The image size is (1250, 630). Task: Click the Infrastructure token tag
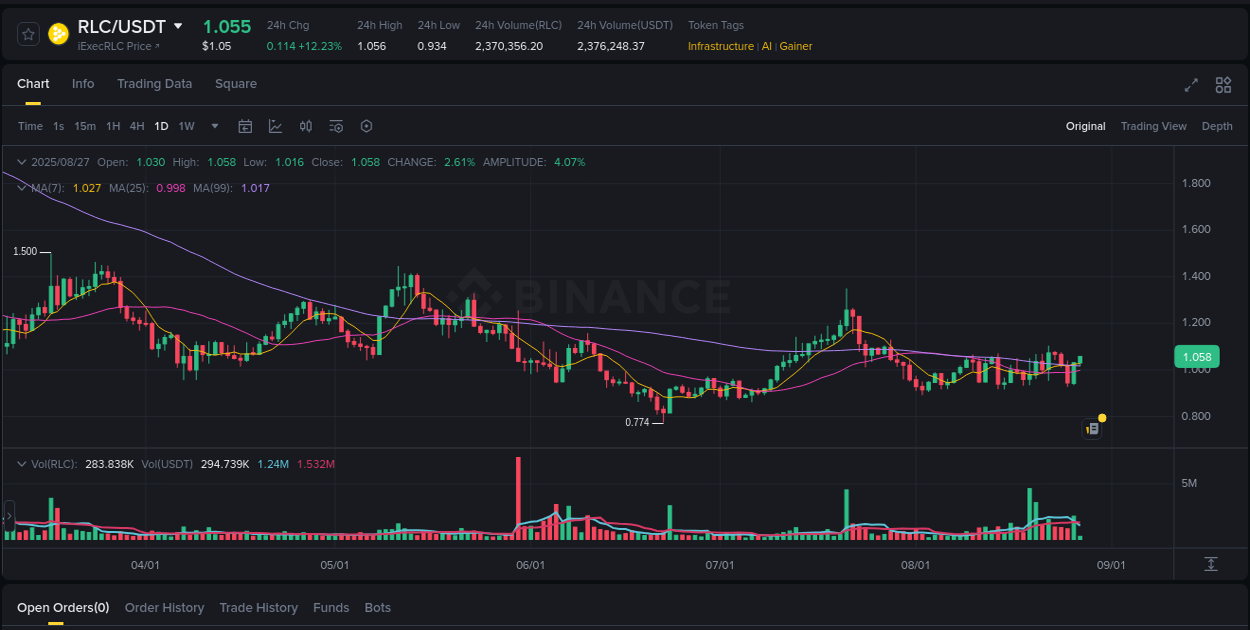[x=720, y=45]
